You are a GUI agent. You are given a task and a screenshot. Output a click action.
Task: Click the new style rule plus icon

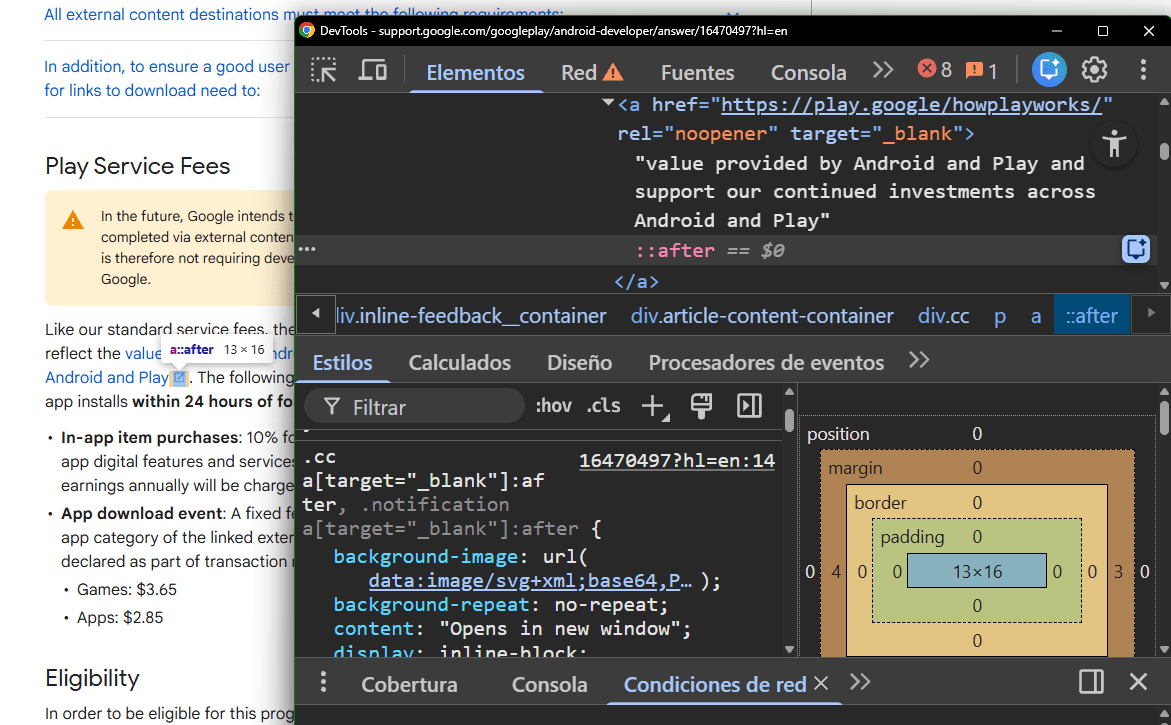(653, 406)
